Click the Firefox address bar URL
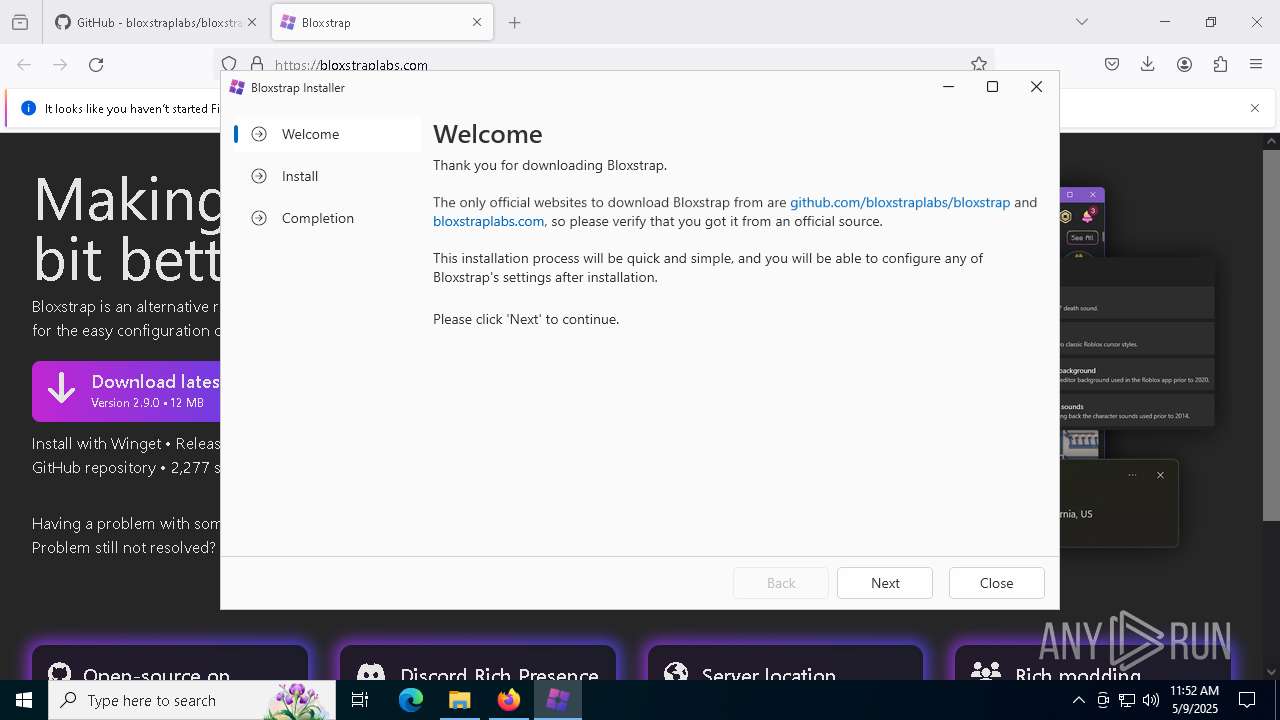Viewport: 1280px width, 720px height. click(351, 65)
